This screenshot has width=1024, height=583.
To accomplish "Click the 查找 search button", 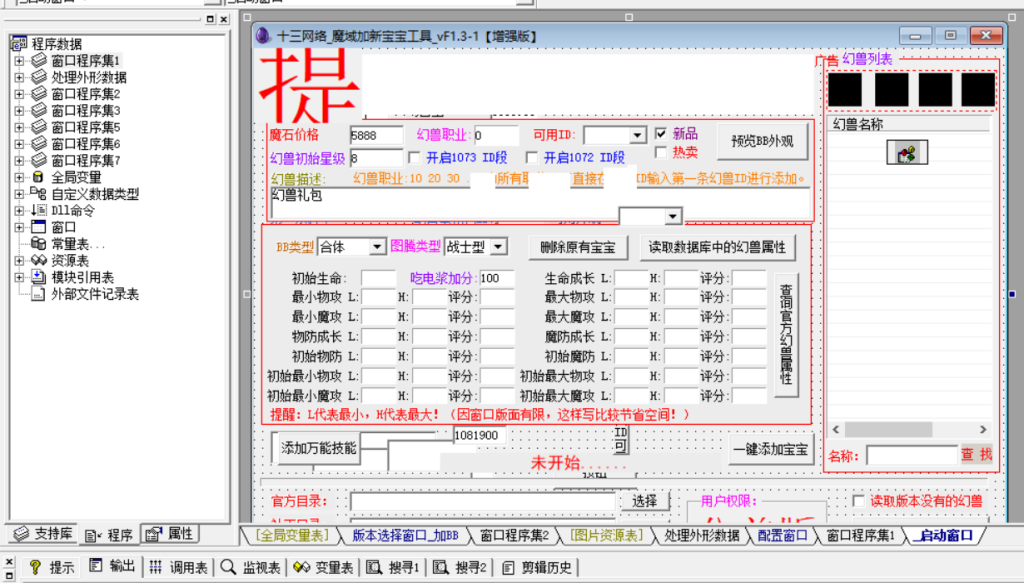I will (x=976, y=454).
